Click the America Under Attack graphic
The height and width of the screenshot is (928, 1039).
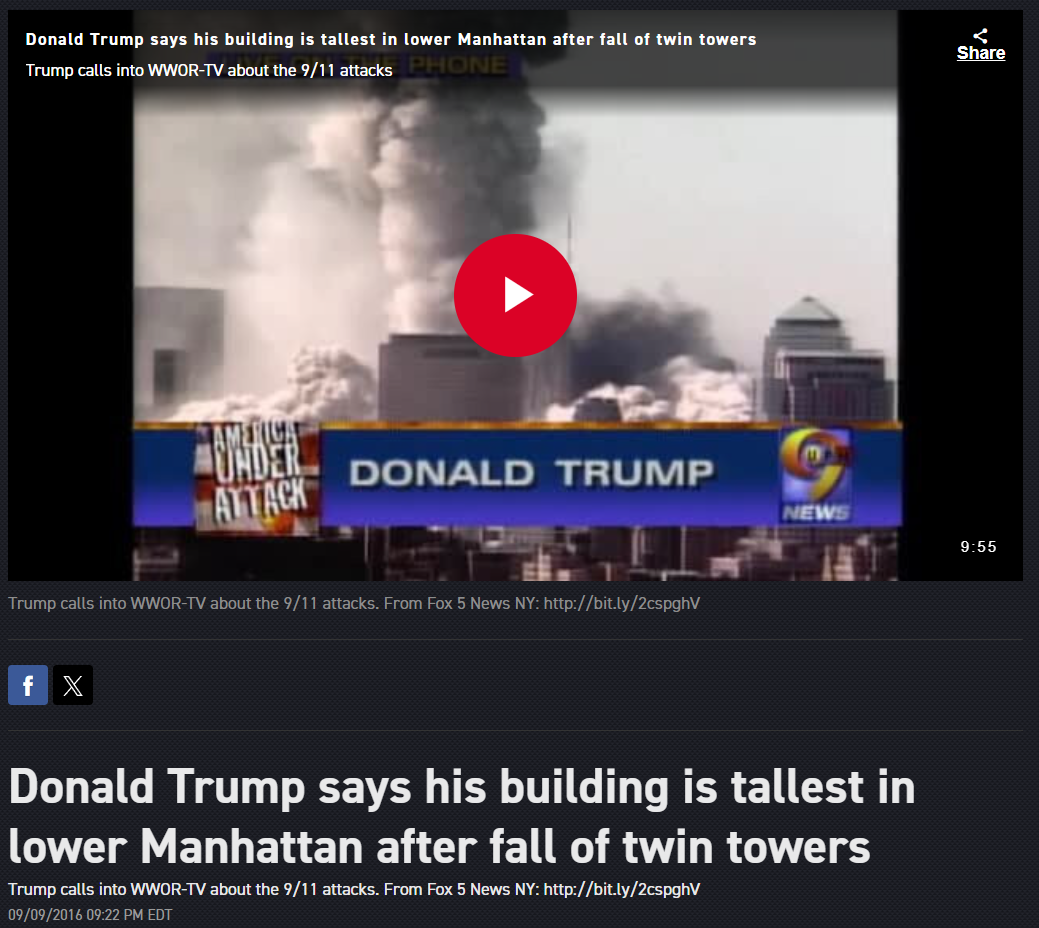coord(257,477)
